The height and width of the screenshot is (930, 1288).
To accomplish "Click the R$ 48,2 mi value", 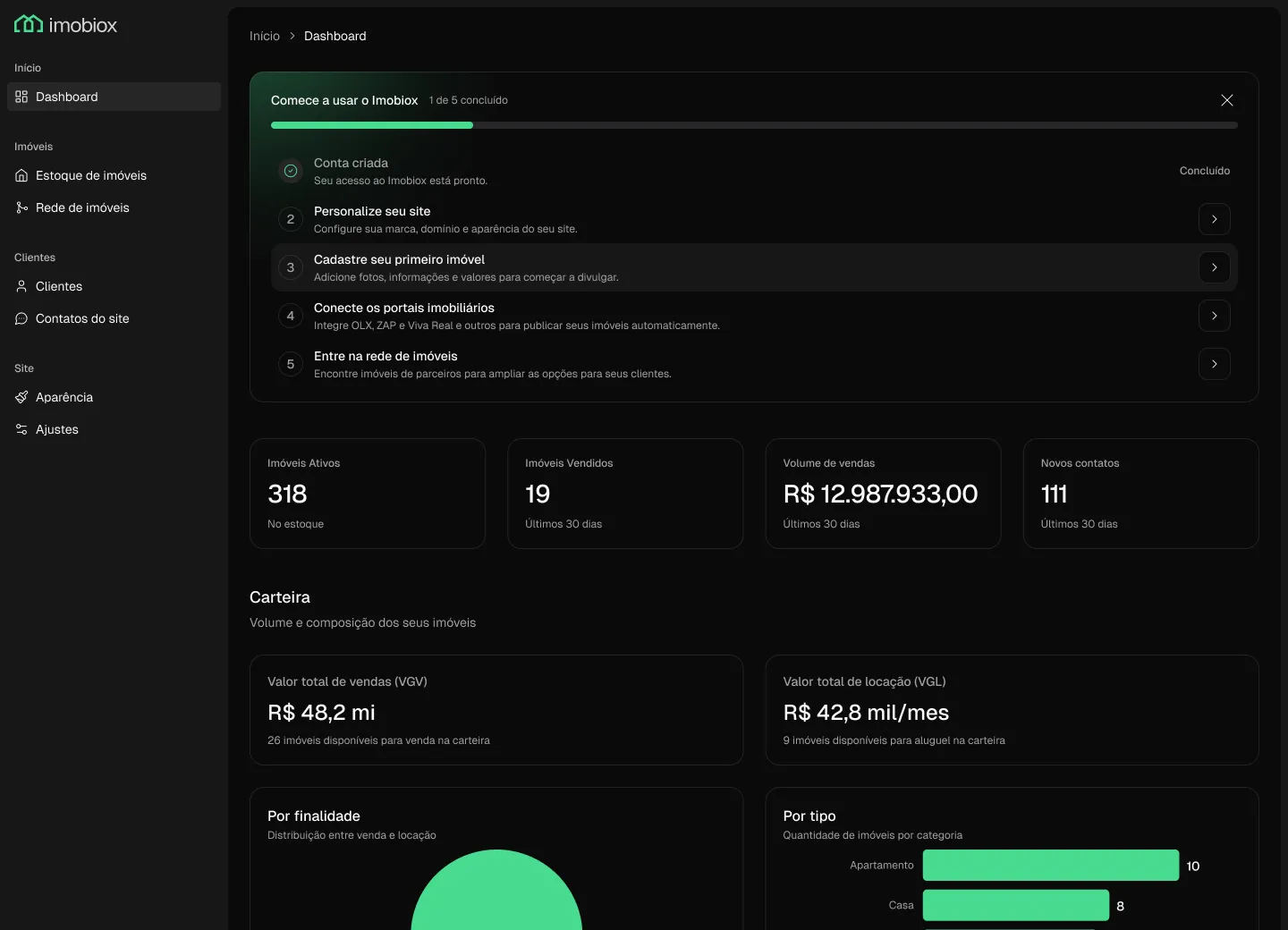I will pos(321,713).
